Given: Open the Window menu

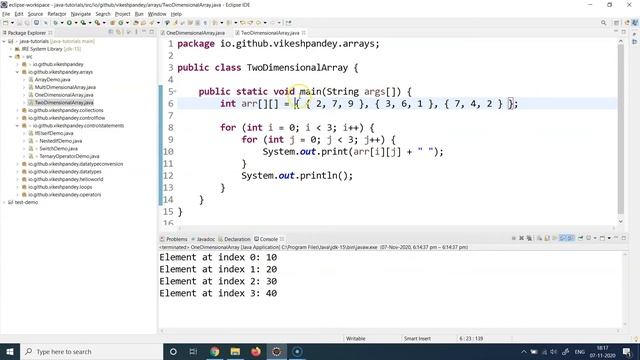Looking at the screenshot, I should point(157,14).
